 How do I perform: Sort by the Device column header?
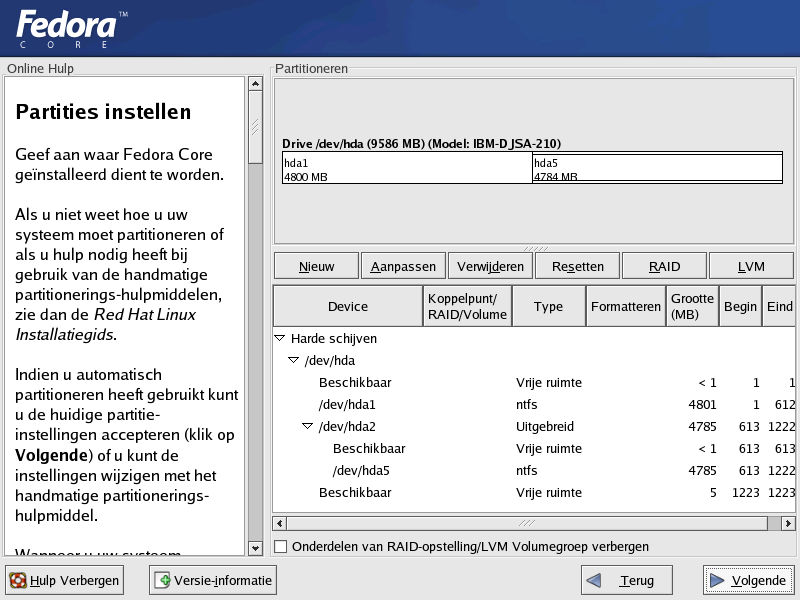click(x=348, y=306)
